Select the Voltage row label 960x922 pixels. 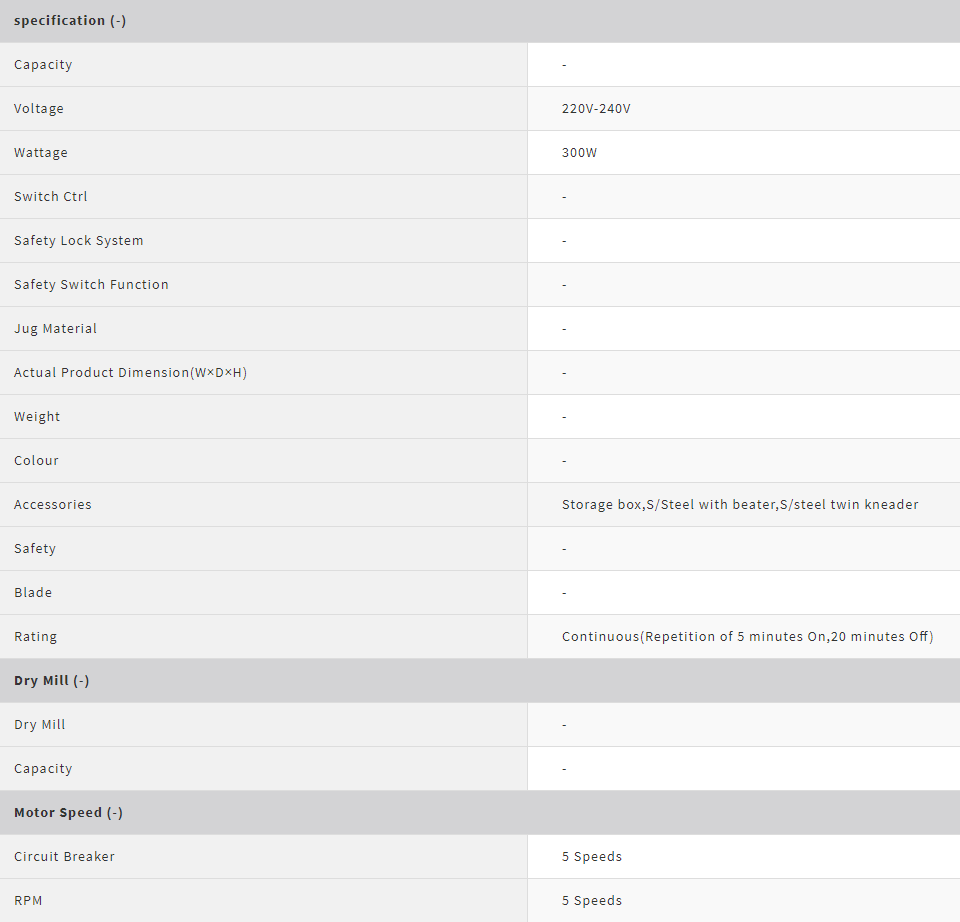coord(39,109)
